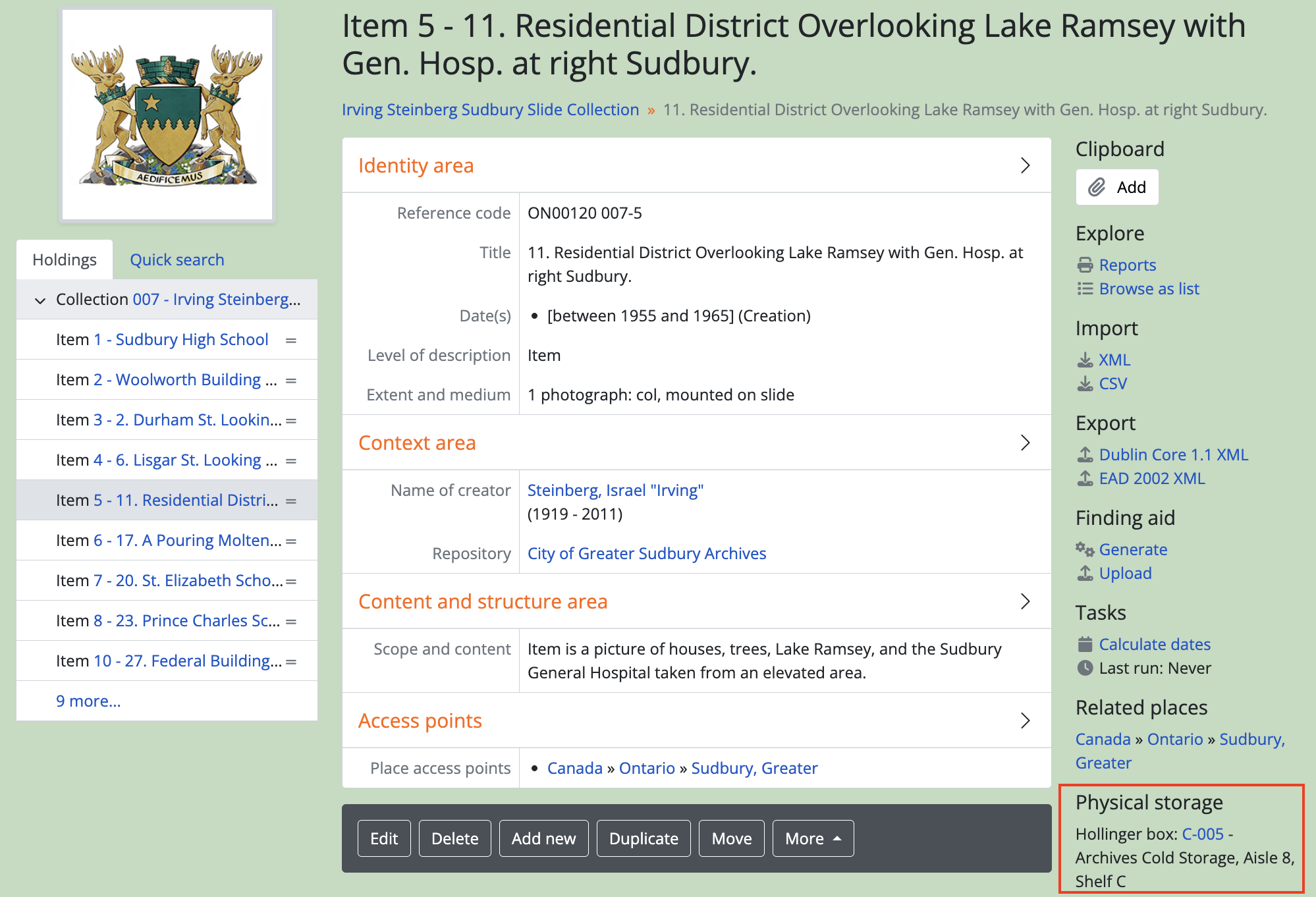Click the drag handle for Item 1 Sudbury High School
Viewport: 1316px width, 897px height.
point(290,340)
